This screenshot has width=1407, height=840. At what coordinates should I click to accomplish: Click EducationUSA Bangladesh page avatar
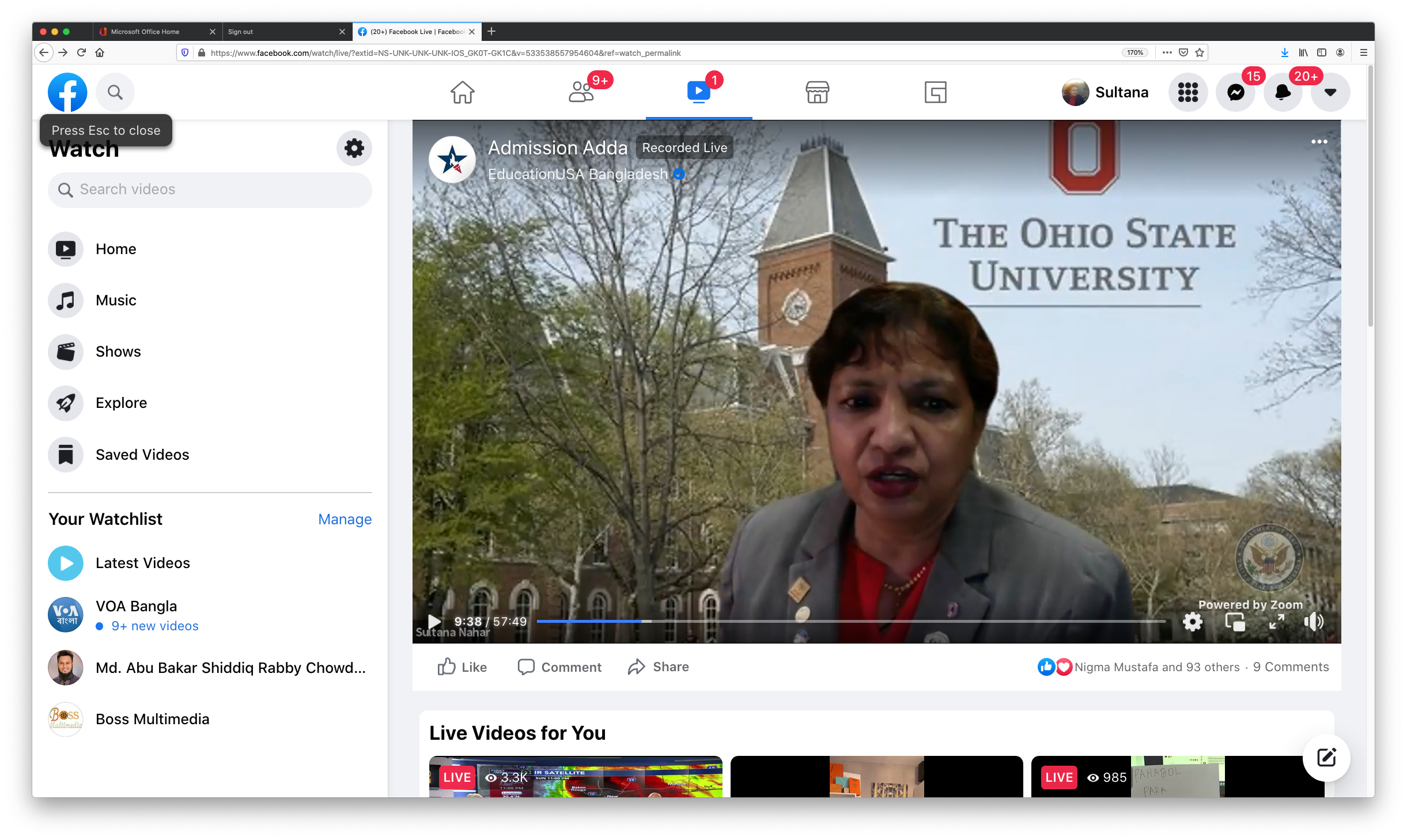coord(452,160)
